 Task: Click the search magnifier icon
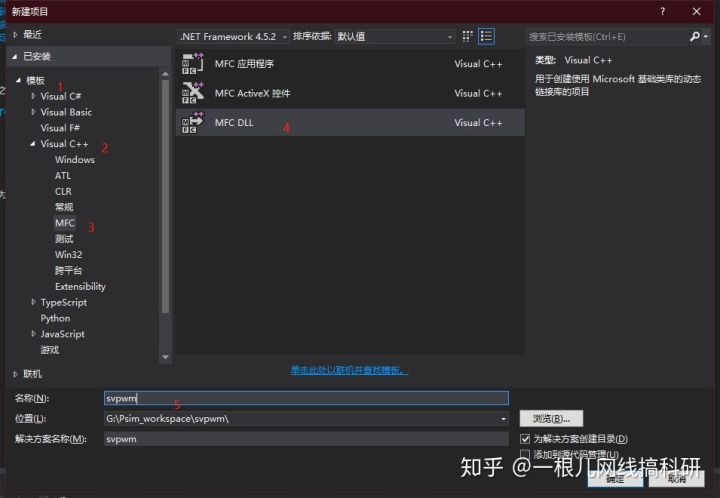click(694, 37)
